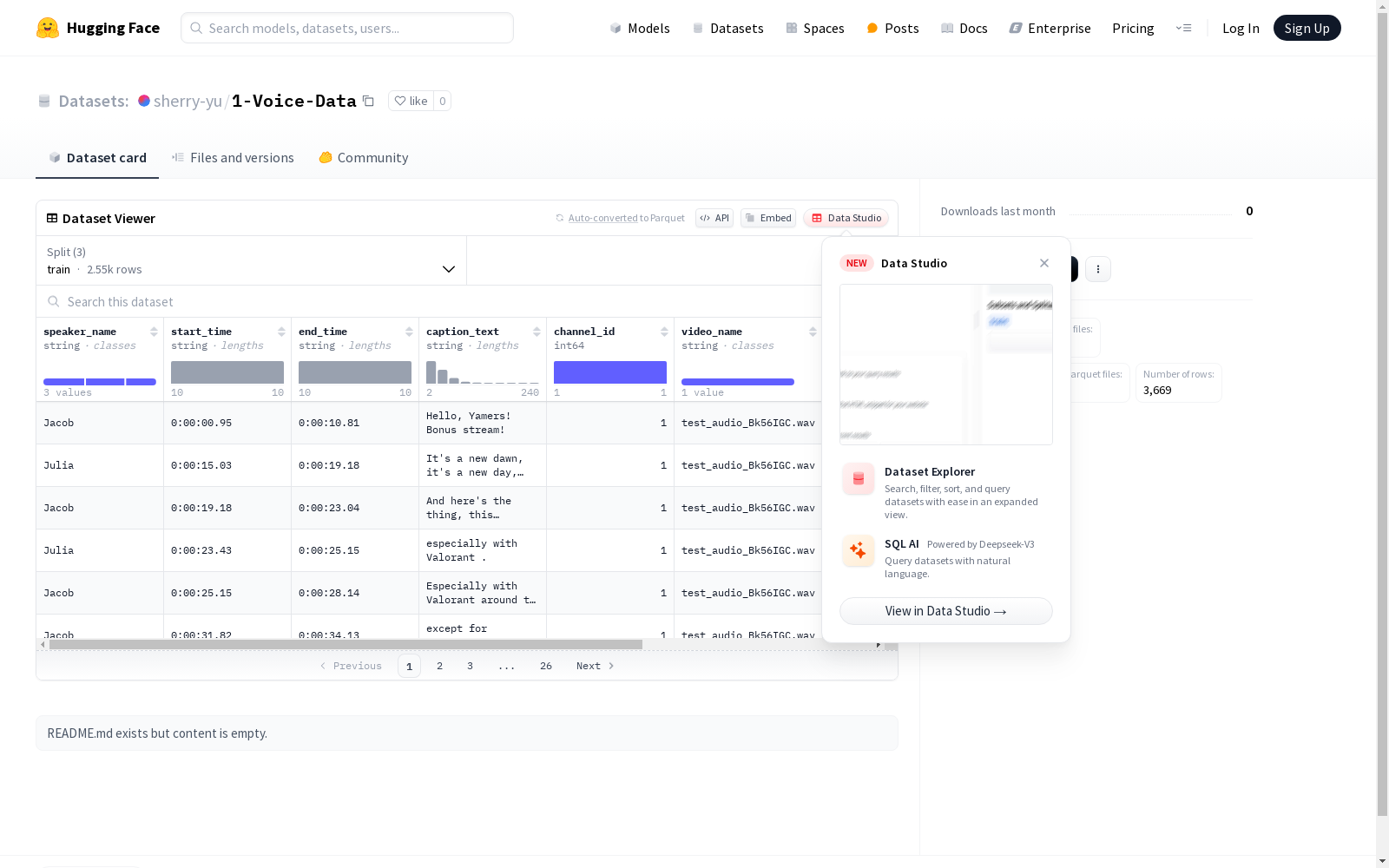Open the Models page

point(640,28)
